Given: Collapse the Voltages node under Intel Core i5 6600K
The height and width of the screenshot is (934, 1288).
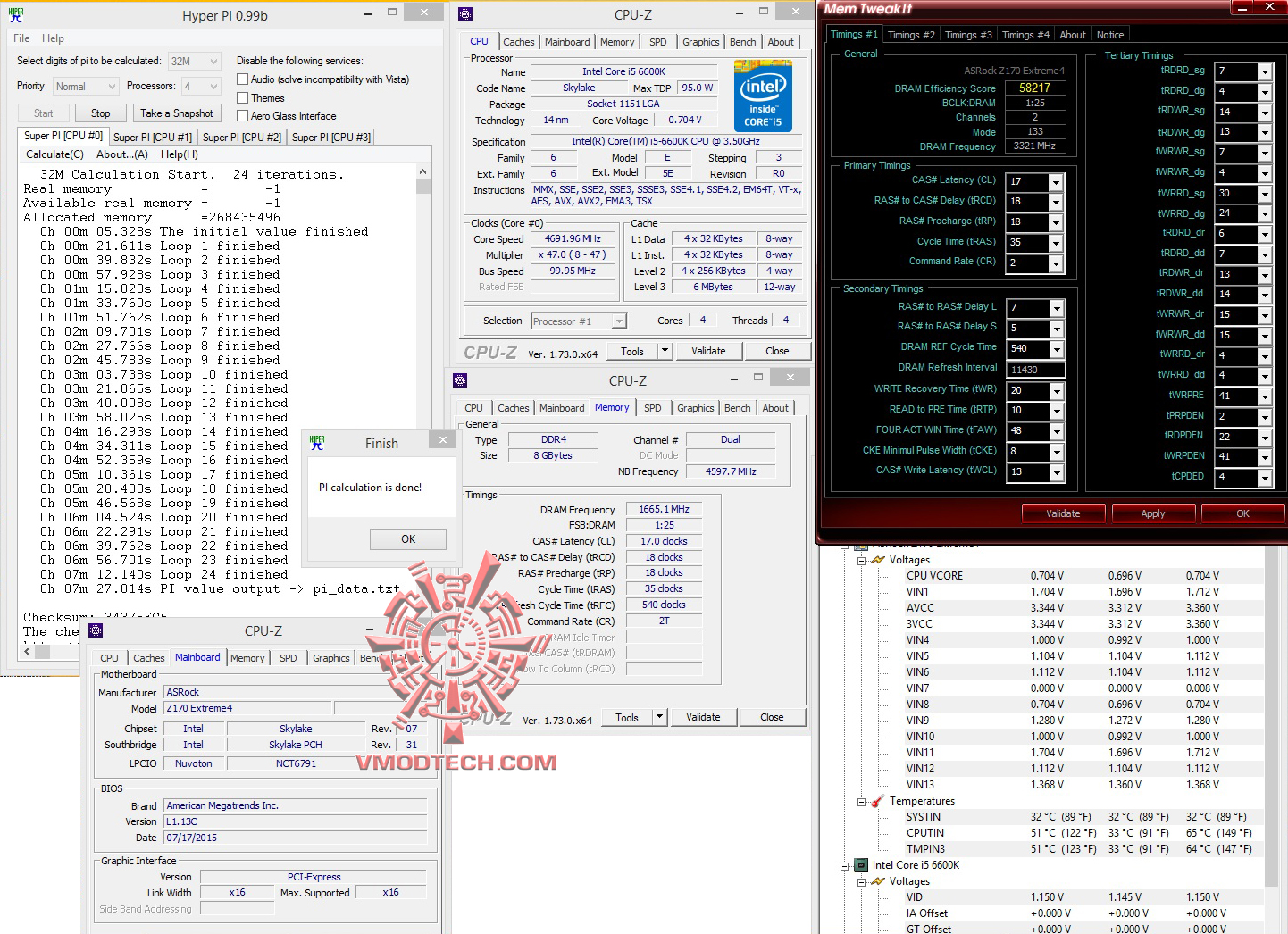Looking at the screenshot, I should [x=861, y=882].
